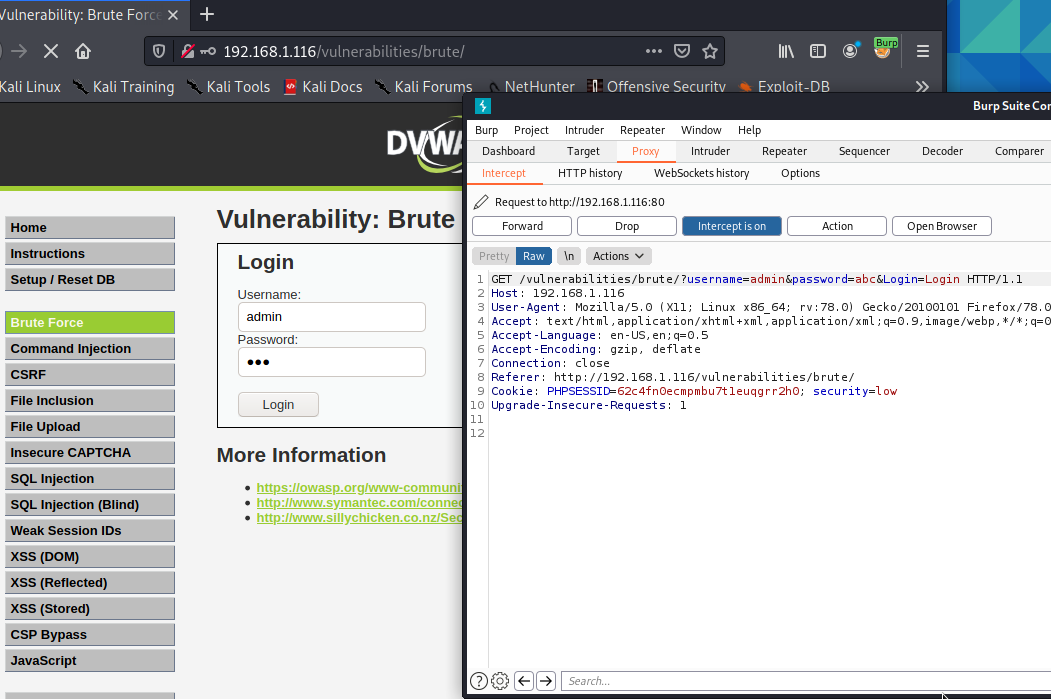Forward the intercepted request

tap(521, 225)
